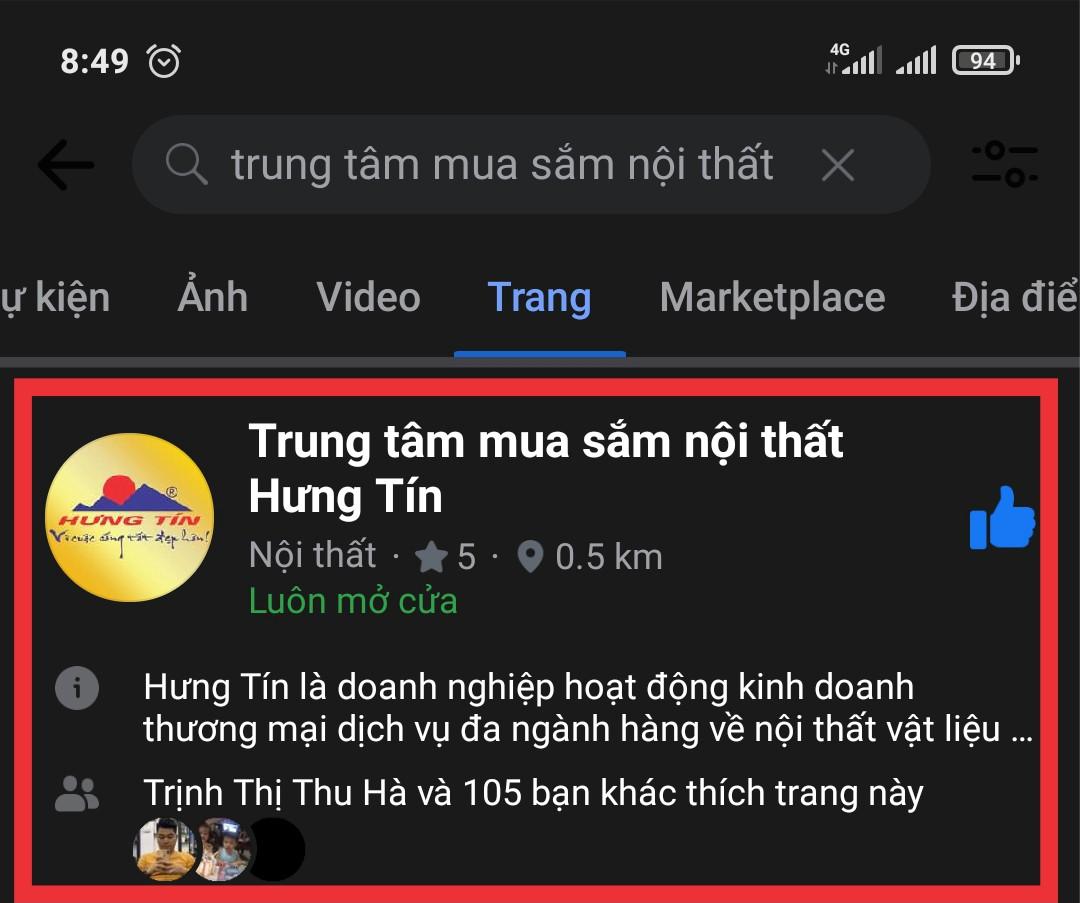
Task: Toggle the blue Like thumbs-up button
Action: tap(1001, 518)
